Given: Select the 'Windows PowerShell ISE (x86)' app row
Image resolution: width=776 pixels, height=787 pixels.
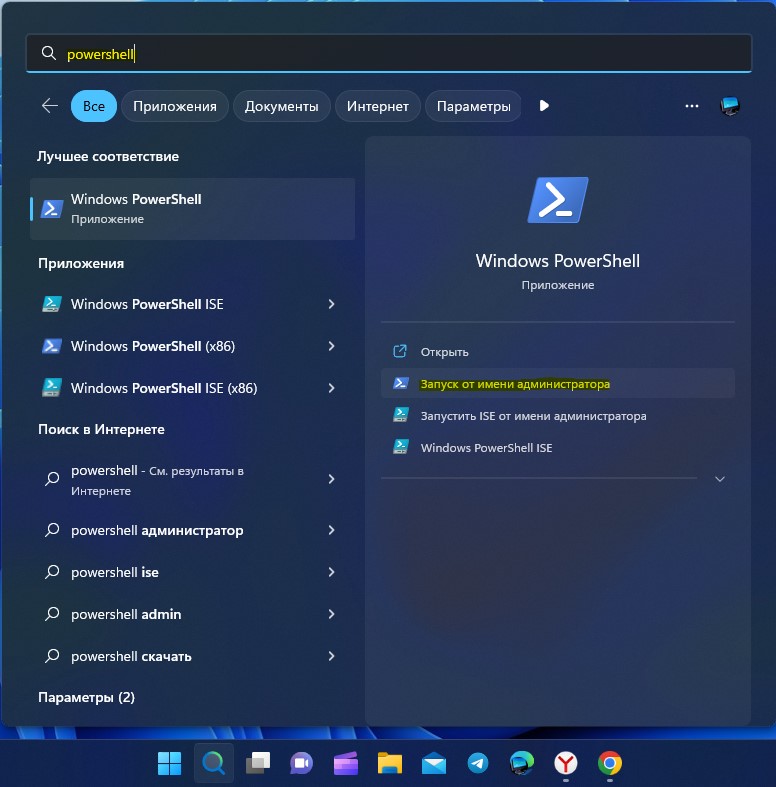Looking at the screenshot, I should pyautogui.click(x=193, y=388).
